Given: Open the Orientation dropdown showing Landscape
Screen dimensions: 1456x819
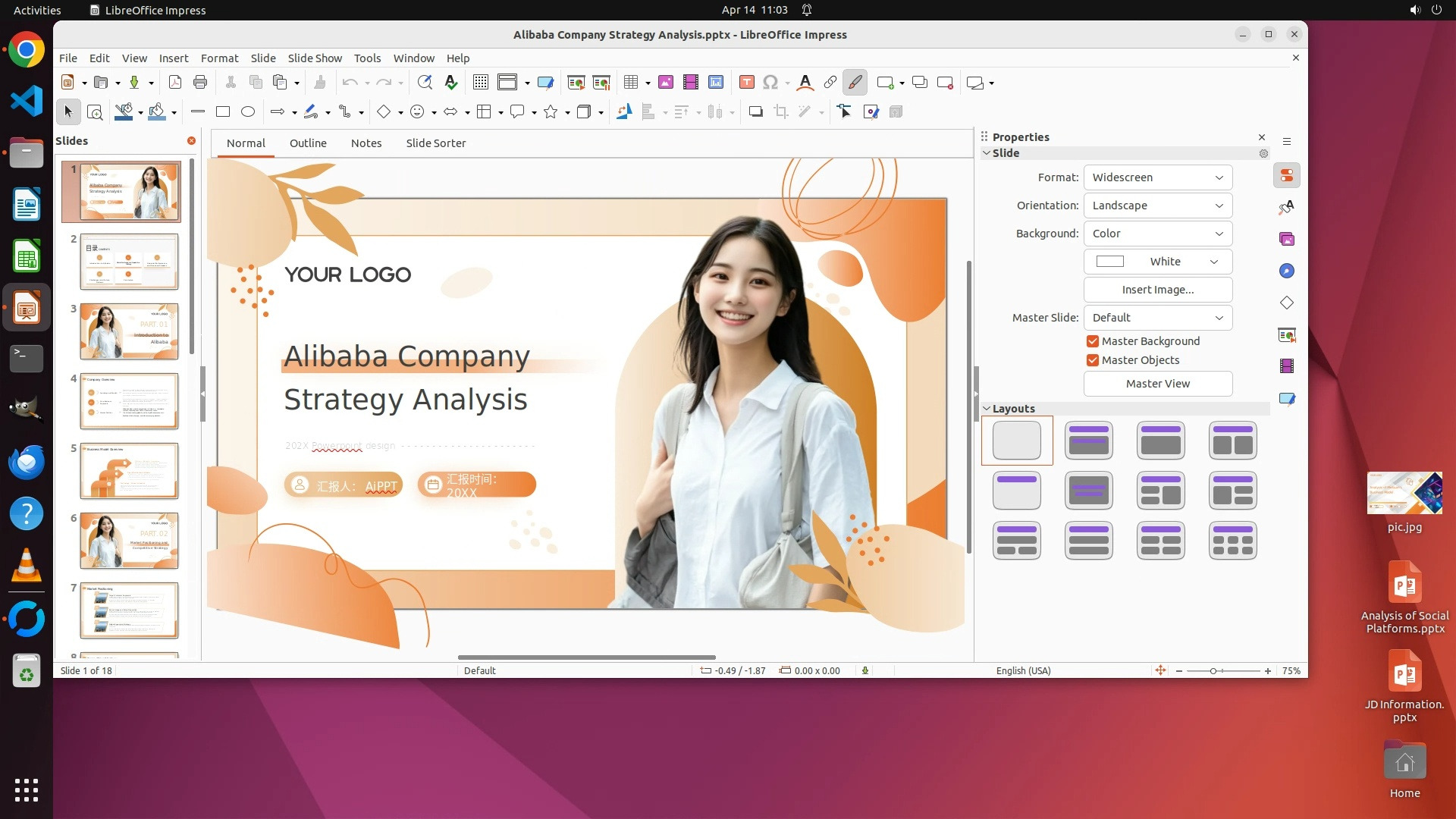Looking at the screenshot, I should click(x=1157, y=206).
